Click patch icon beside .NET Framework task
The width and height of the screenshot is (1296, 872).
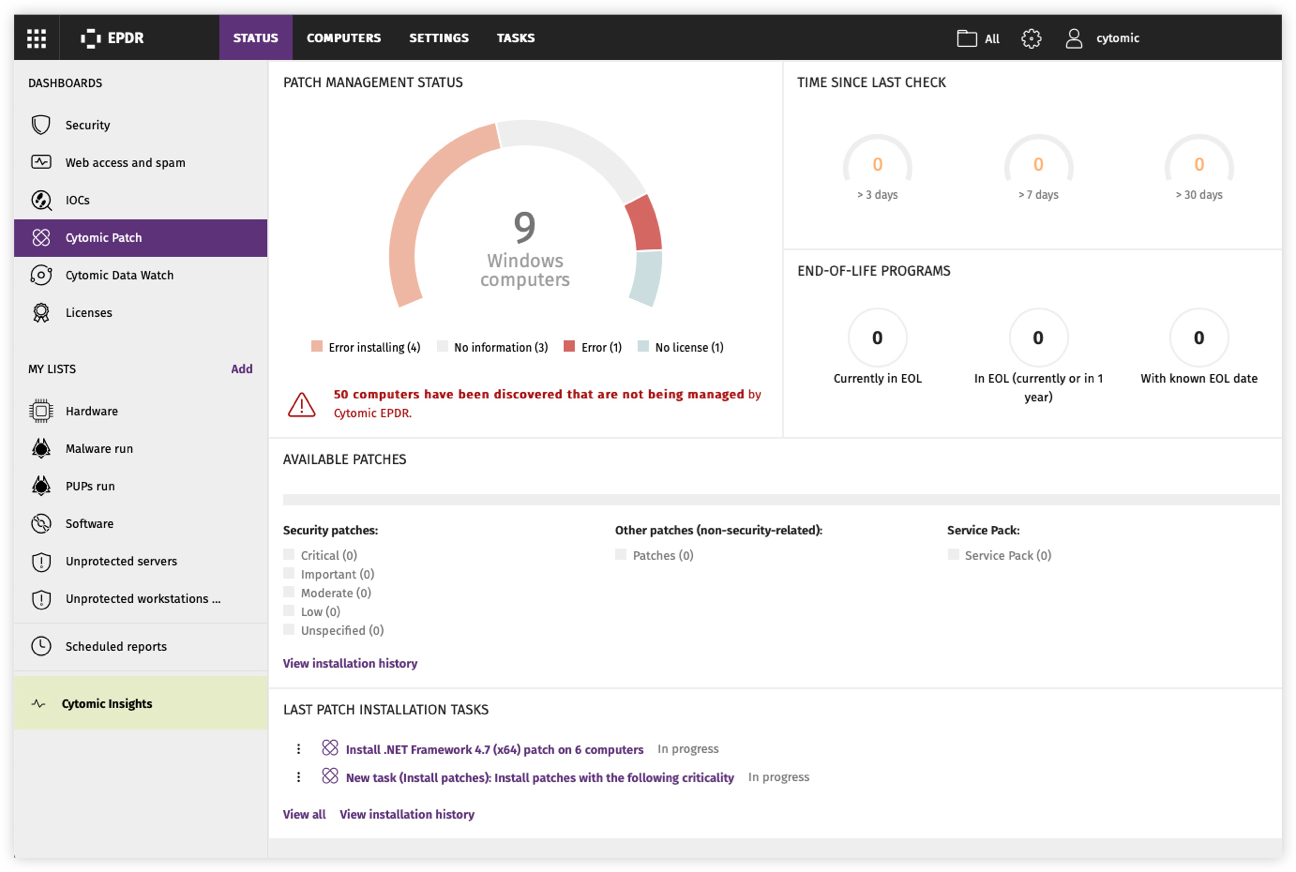click(x=330, y=748)
